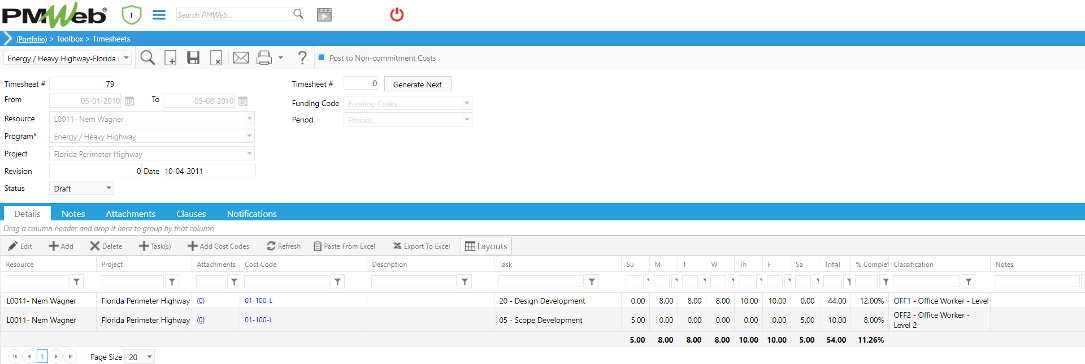Open cost code 01-100-L in Design Development row
This screenshot has width=1085, height=364.
[258, 301]
